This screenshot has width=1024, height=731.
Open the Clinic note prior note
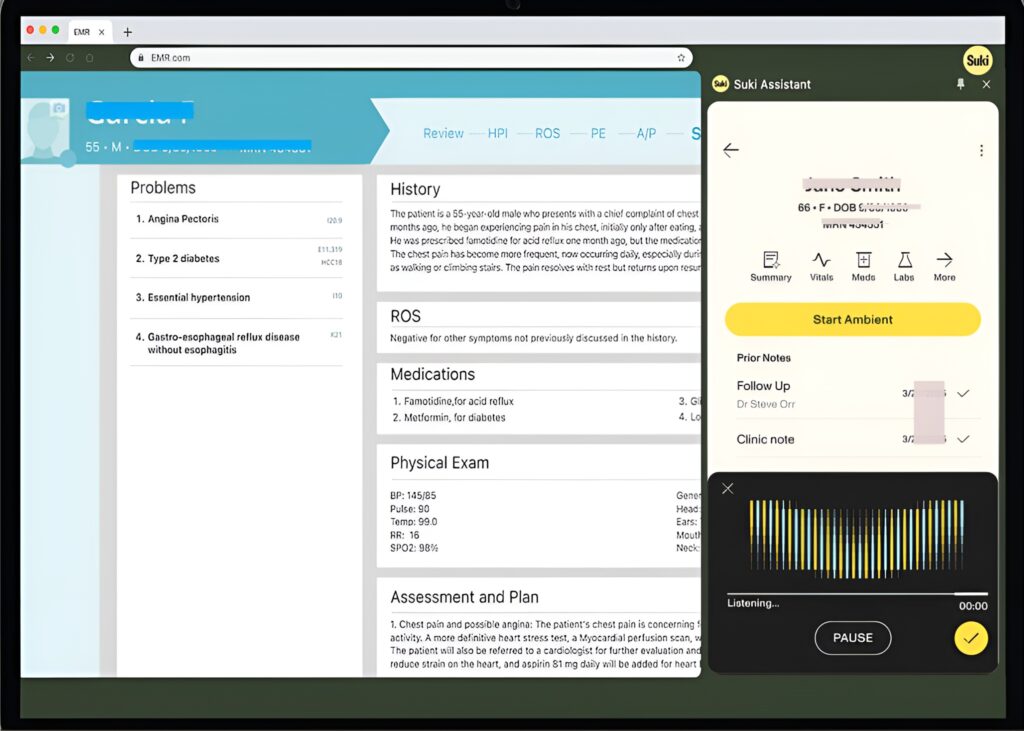click(852, 439)
